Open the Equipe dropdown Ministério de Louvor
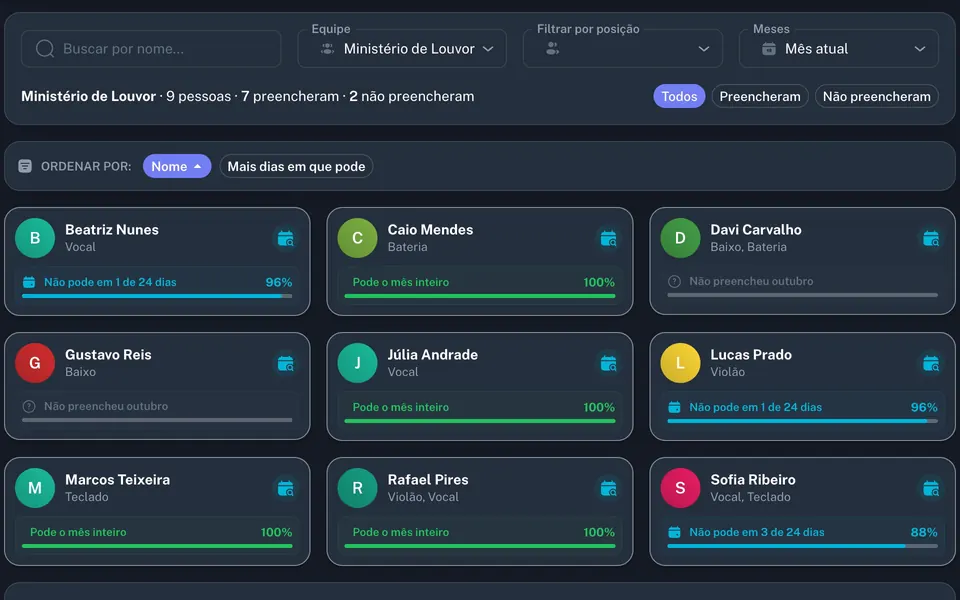The image size is (960, 600). (x=402, y=48)
